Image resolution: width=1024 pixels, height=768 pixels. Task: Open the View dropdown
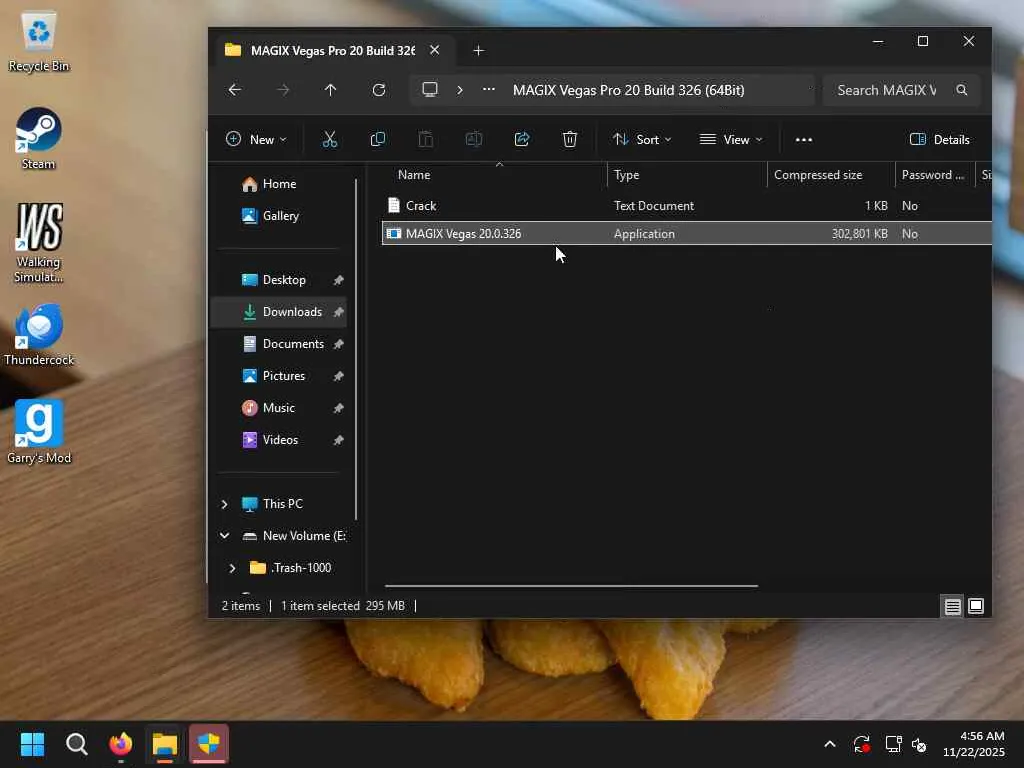click(731, 139)
